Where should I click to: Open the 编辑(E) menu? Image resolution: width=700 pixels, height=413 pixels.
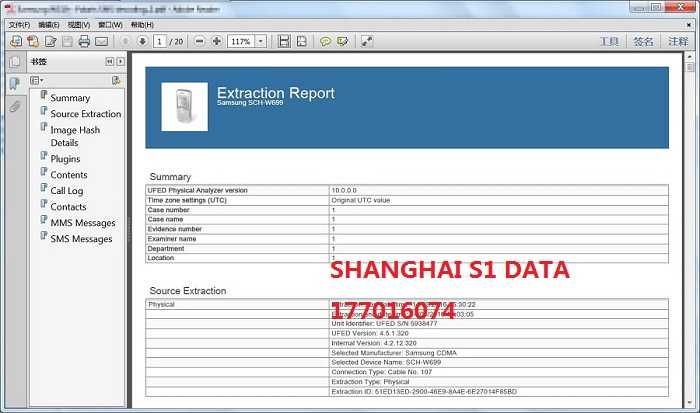coord(49,25)
